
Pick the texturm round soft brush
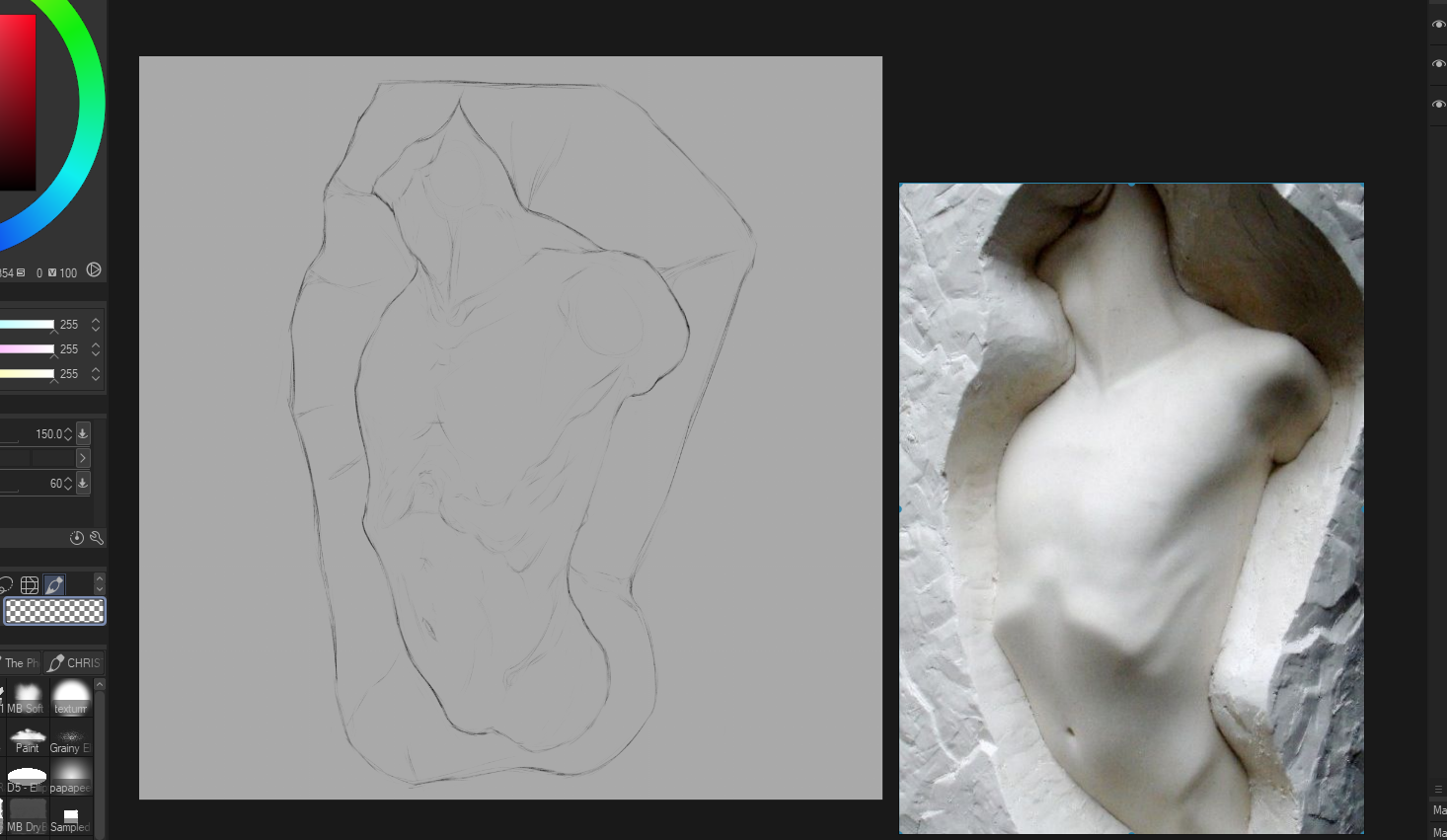click(x=71, y=697)
